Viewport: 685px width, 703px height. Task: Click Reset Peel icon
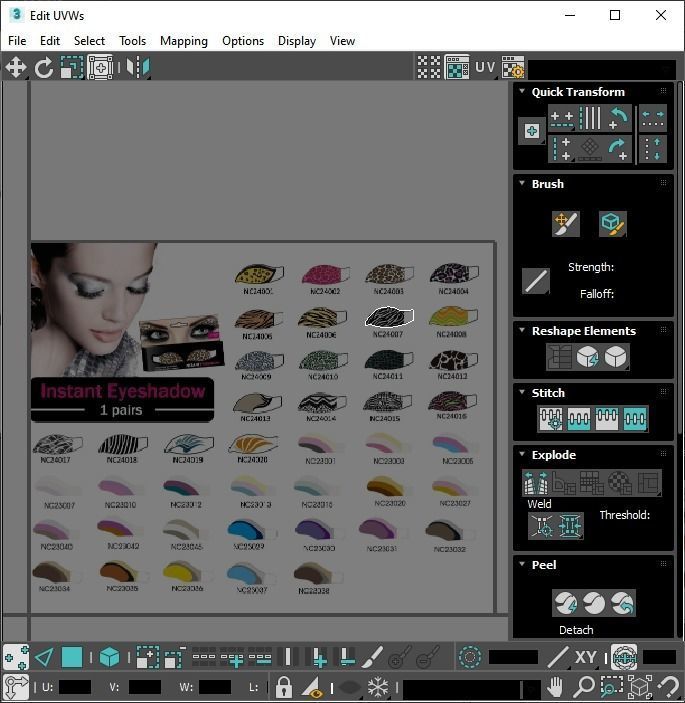[622, 603]
